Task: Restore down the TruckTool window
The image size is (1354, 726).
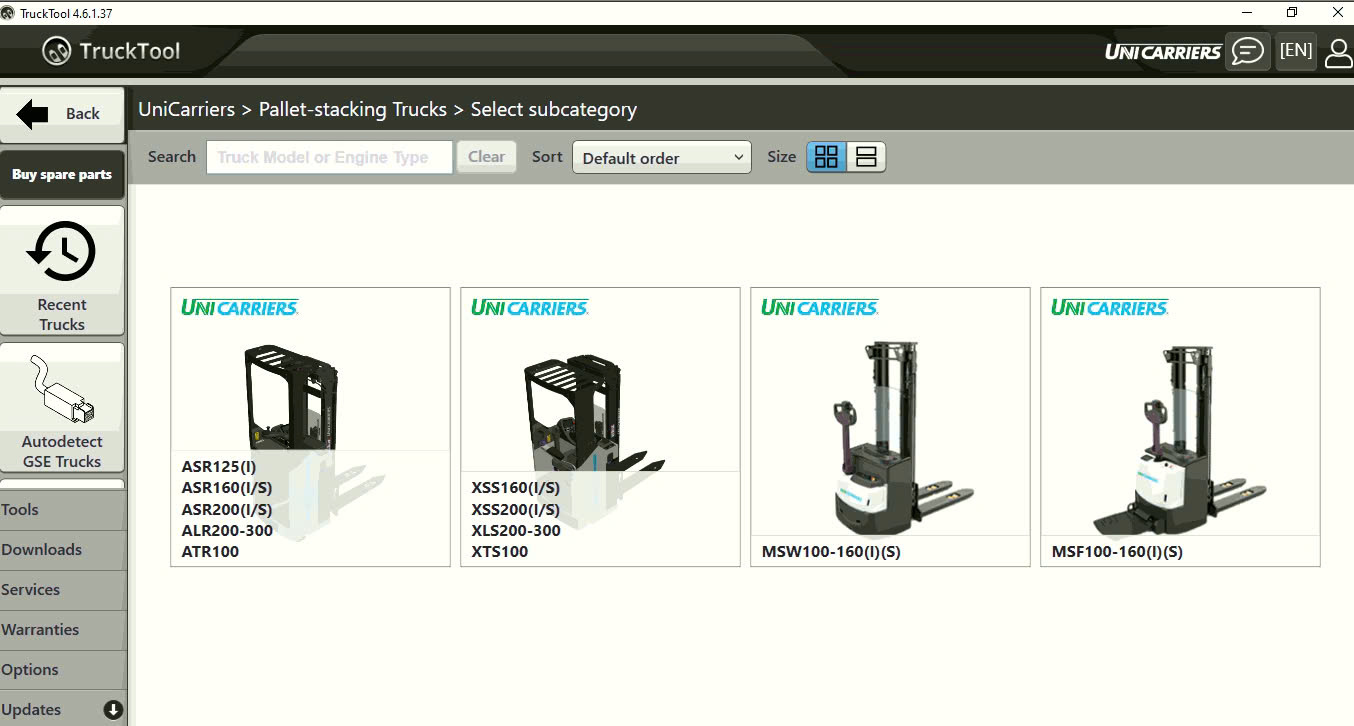Action: tap(1292, 12)
